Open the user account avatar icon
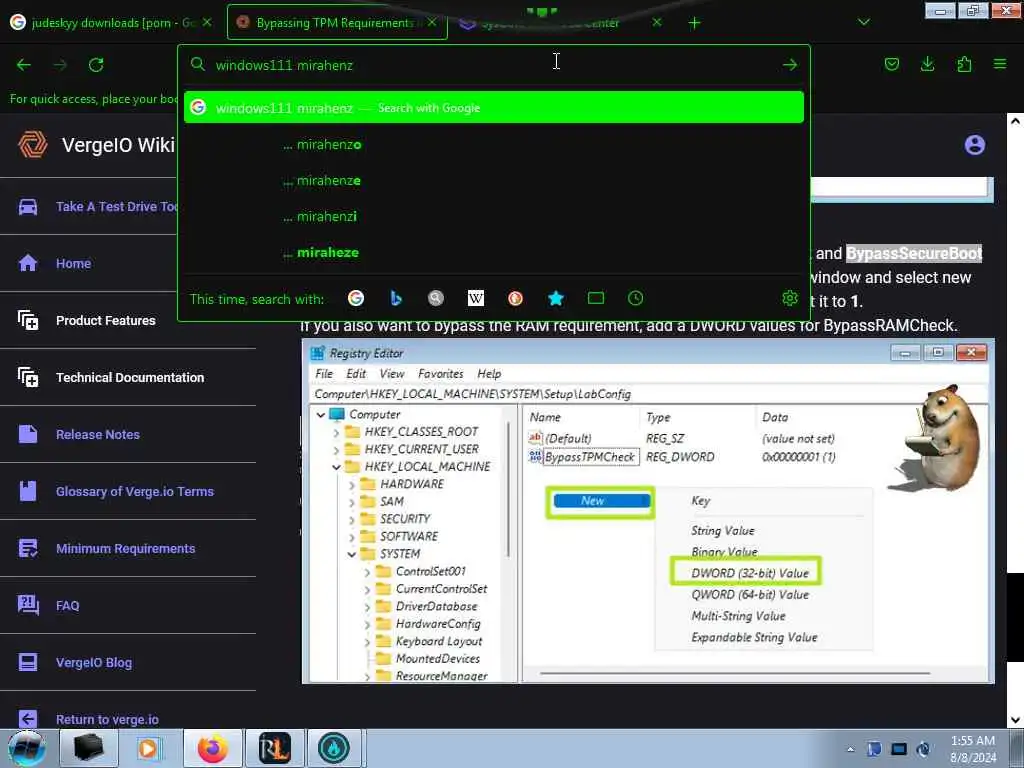 (974, 145)
